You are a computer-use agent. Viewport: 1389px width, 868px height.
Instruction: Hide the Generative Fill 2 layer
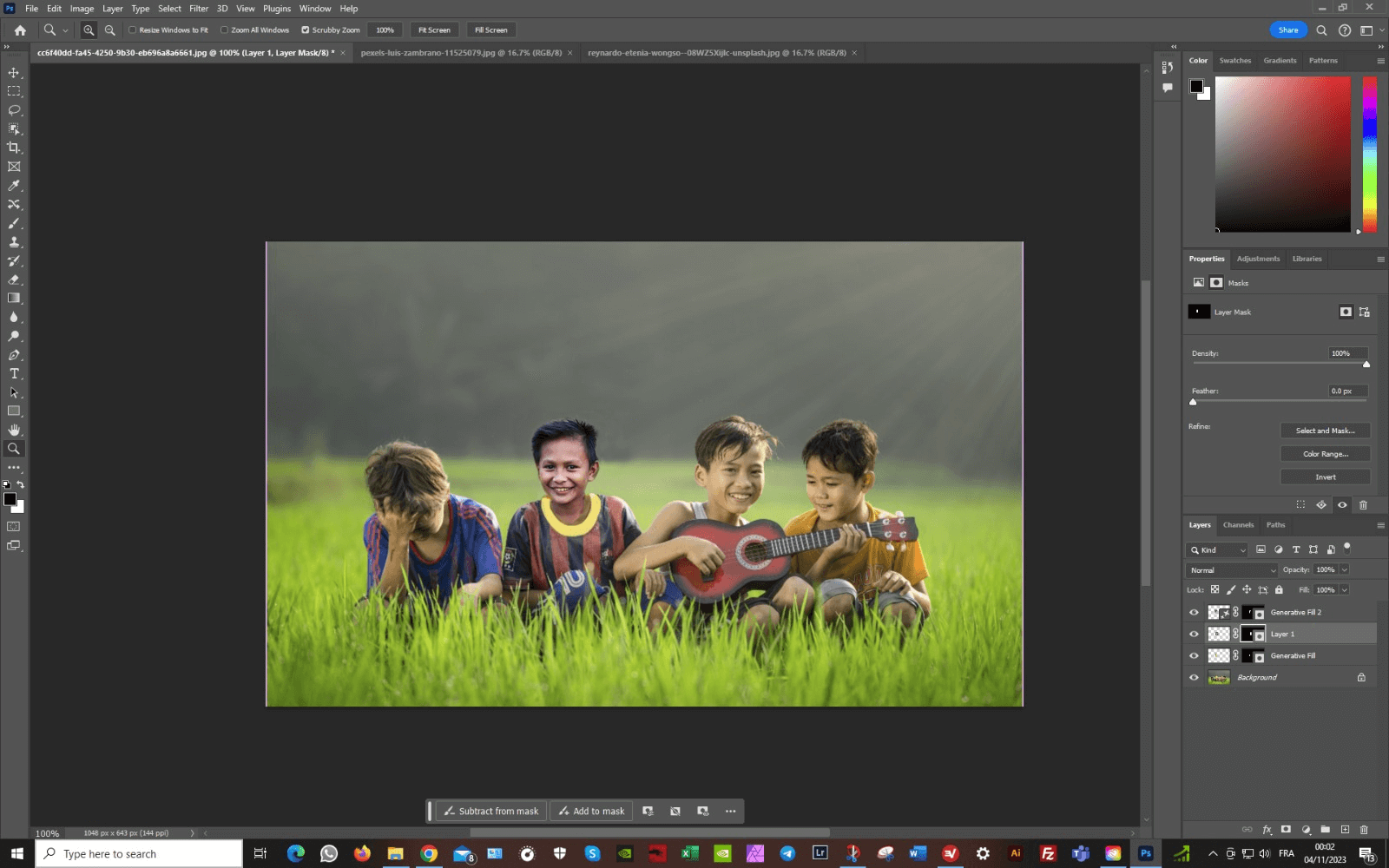[x=1194, y=613]
